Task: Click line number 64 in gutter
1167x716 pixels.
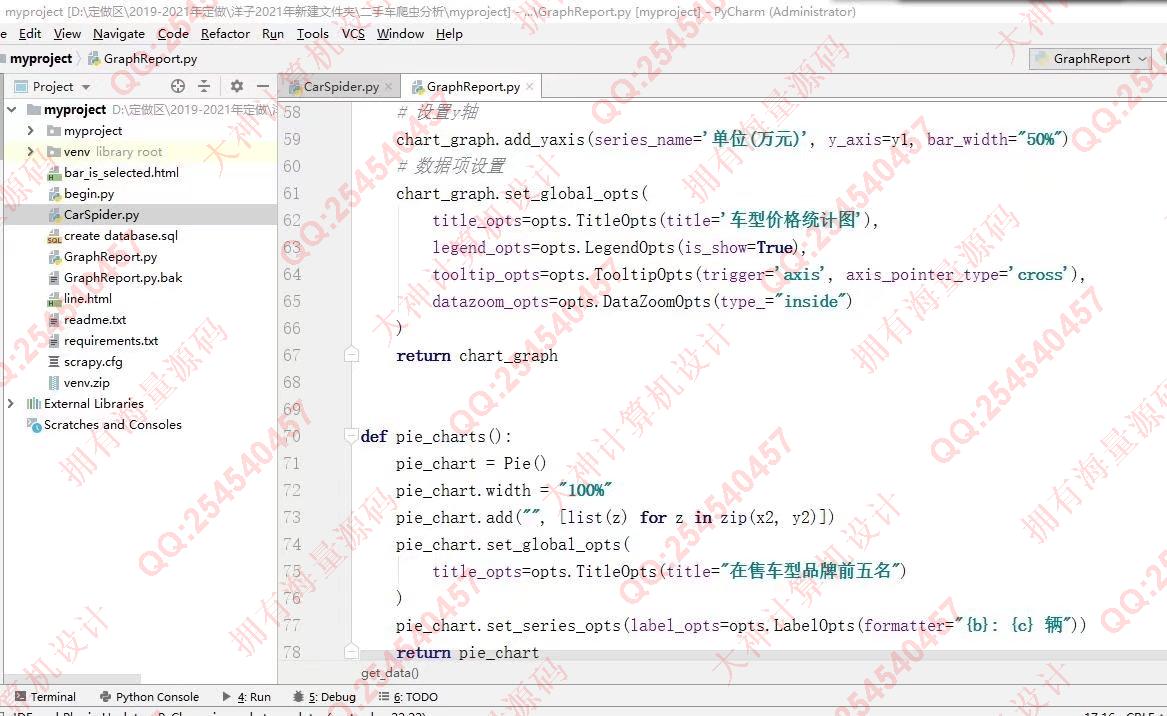Action: pos(292,275)
